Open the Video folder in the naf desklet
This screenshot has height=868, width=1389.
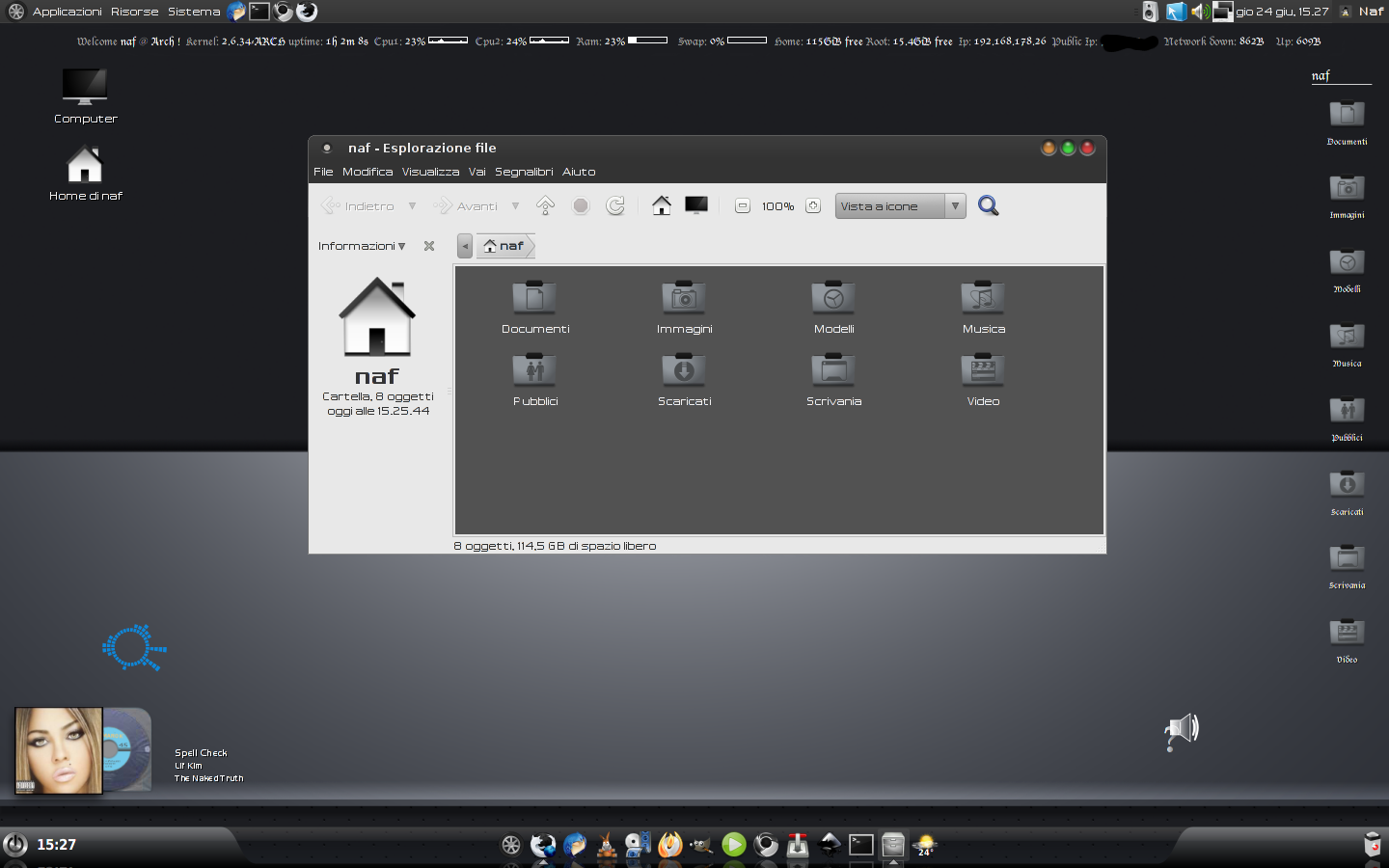[1347, 639]
